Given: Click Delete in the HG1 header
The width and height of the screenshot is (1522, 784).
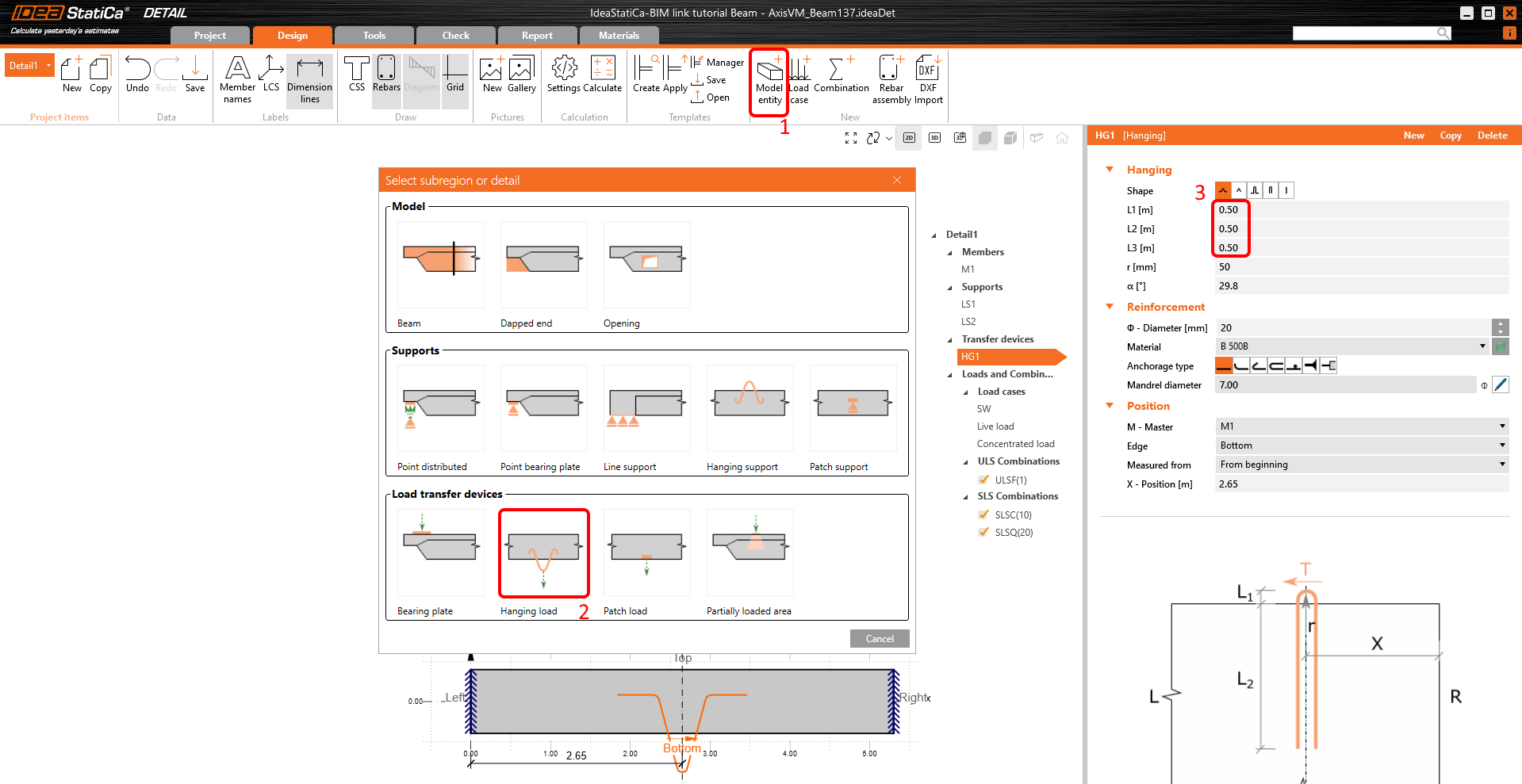Looking at the screenshot, I should tap(1492, 136).
